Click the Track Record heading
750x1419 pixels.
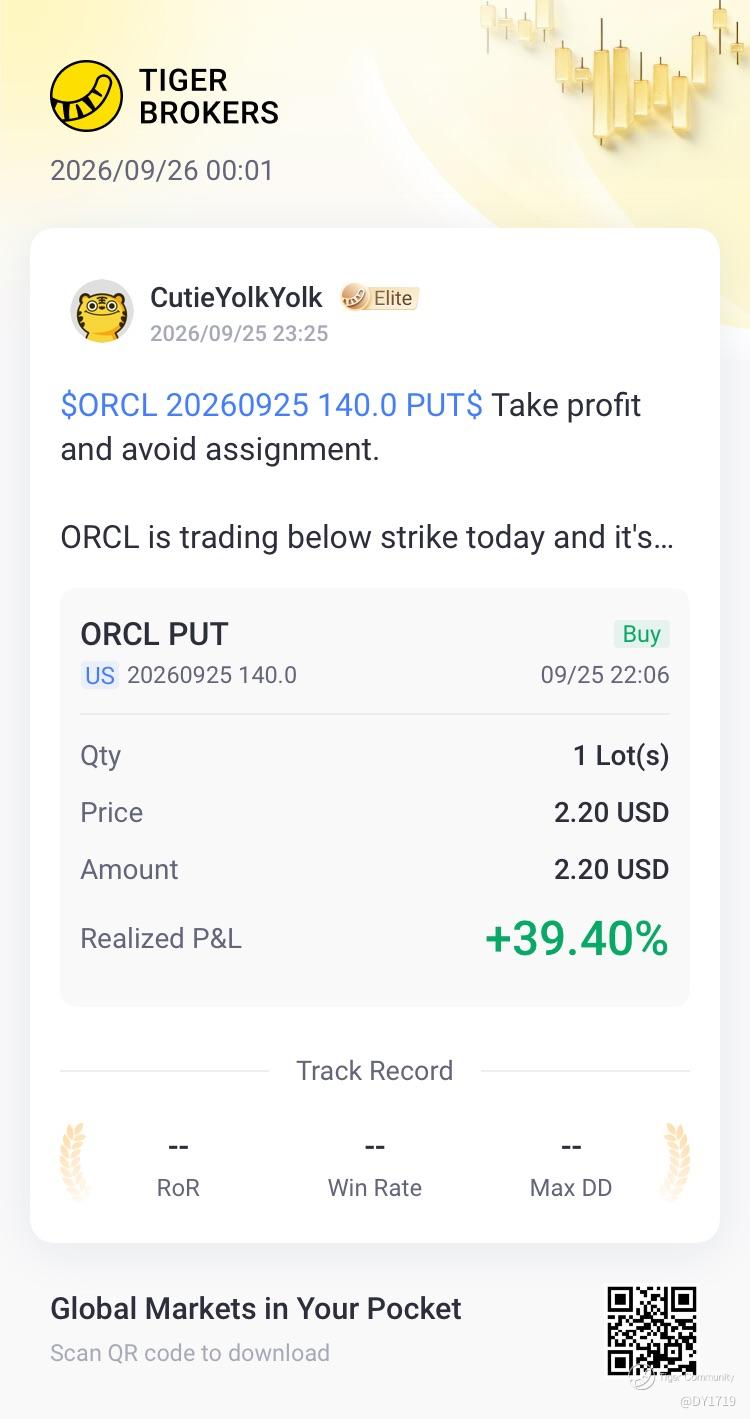[x=375, y=1070]
